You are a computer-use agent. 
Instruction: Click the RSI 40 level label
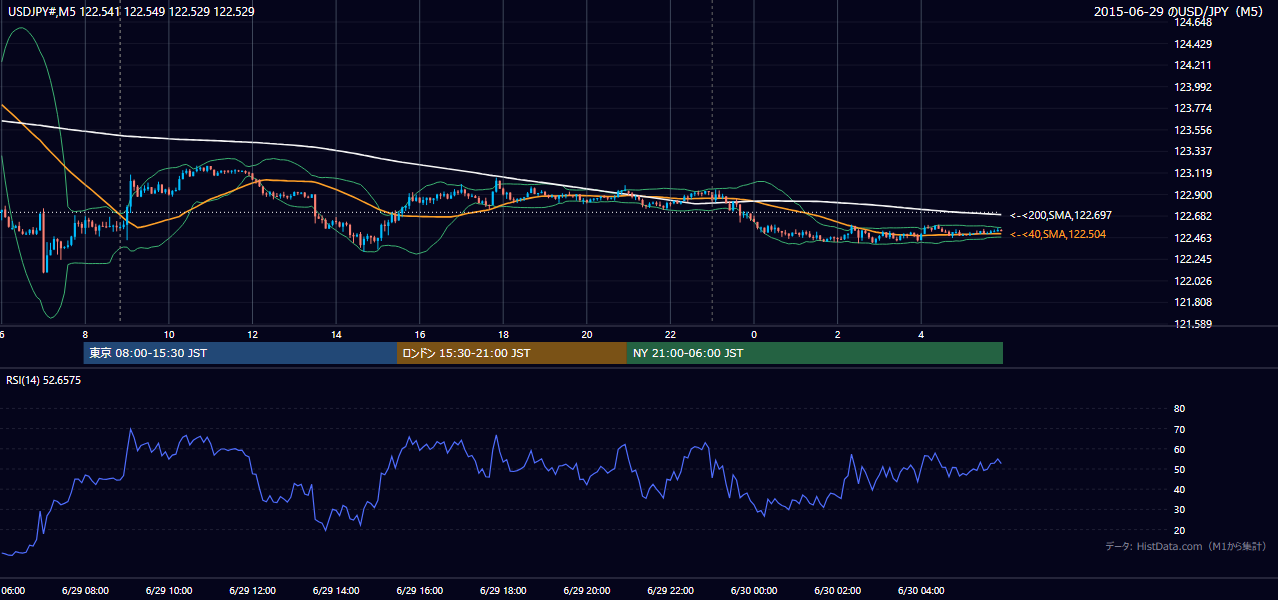tap(1179, 489)
